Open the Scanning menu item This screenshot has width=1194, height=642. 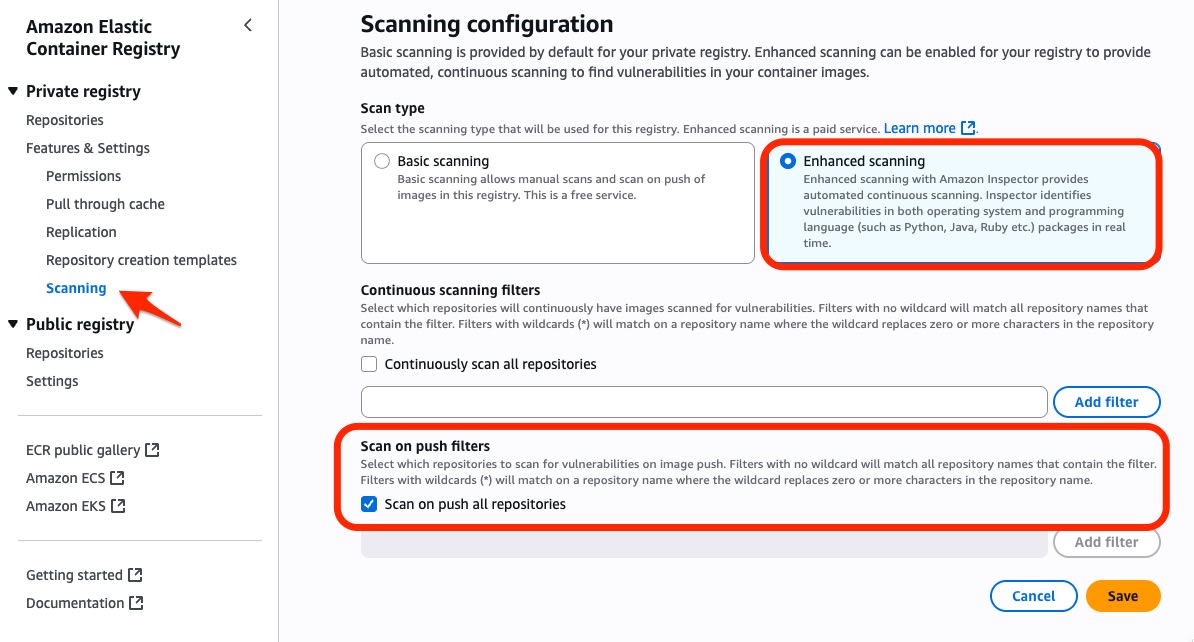point(76,288)
